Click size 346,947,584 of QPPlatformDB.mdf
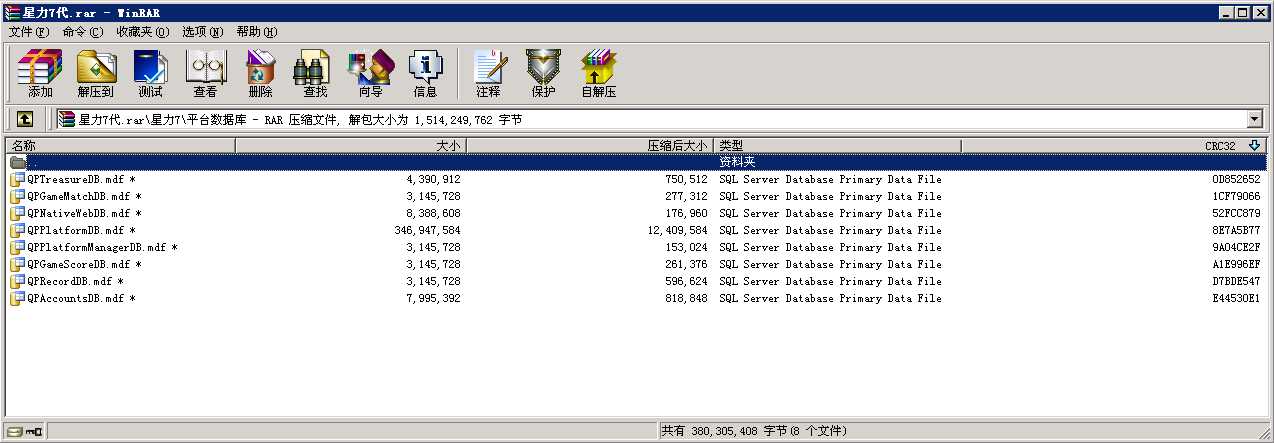 (427, 230)
